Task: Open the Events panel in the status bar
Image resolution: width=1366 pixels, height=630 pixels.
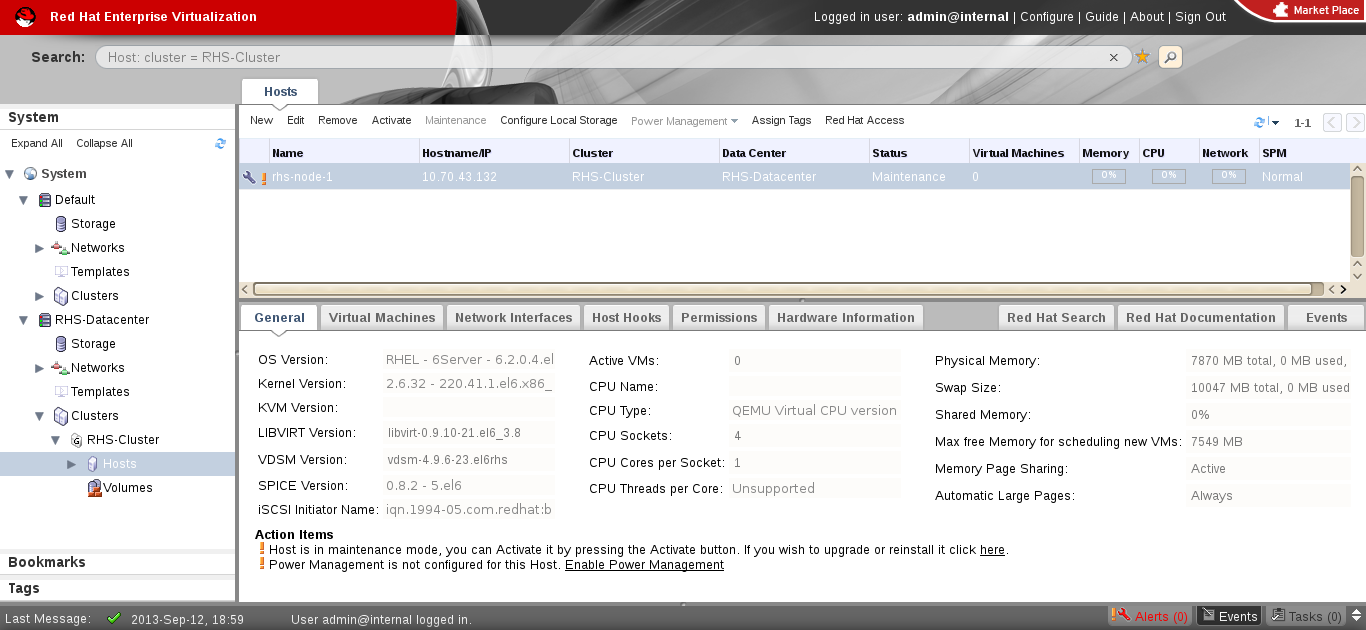Action: tap(1229, 615)
